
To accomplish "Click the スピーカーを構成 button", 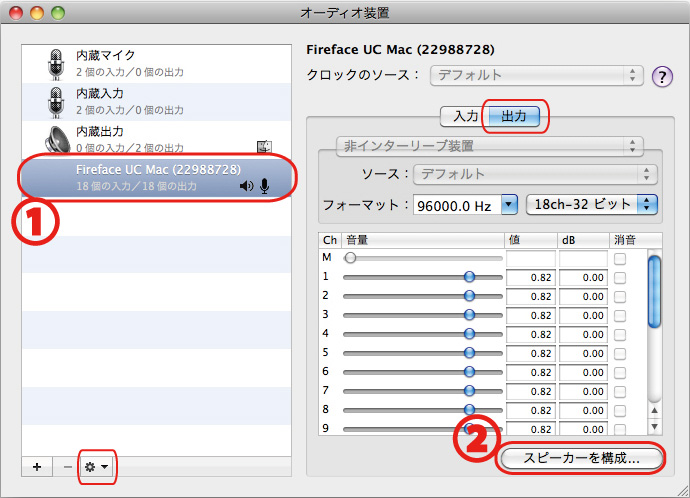I will click(x=581, y=458).
